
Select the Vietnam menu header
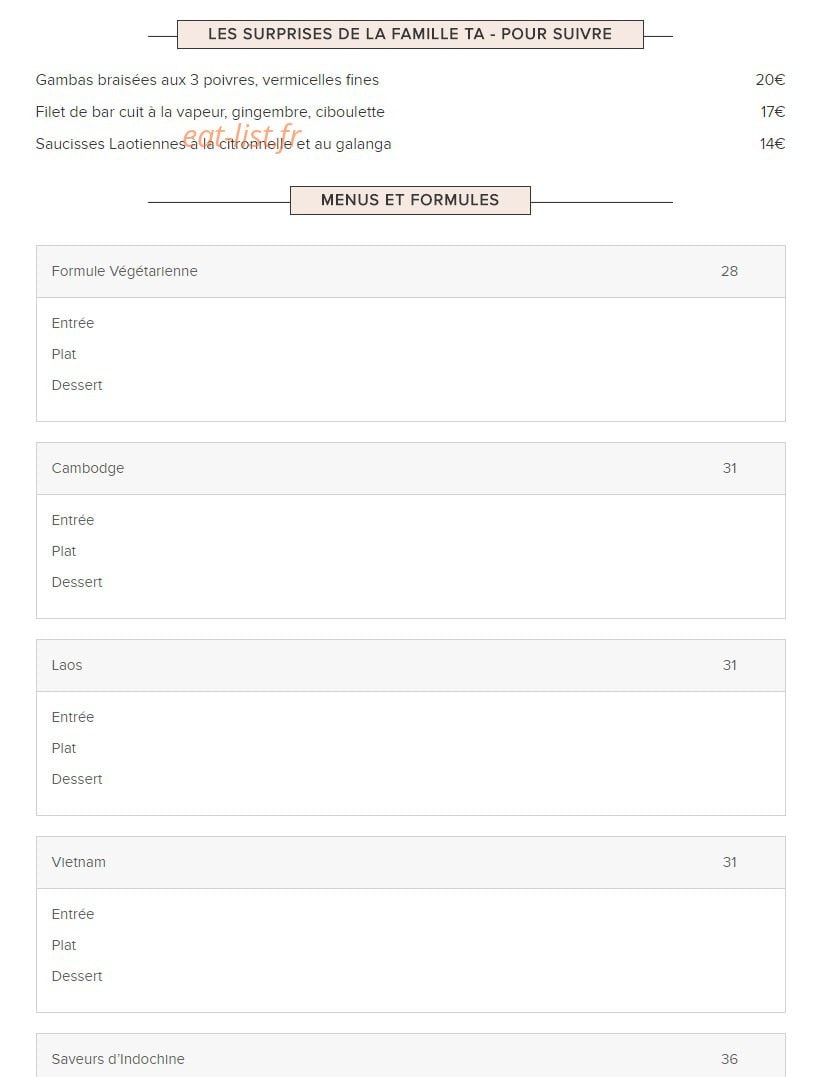click(411, 863)
